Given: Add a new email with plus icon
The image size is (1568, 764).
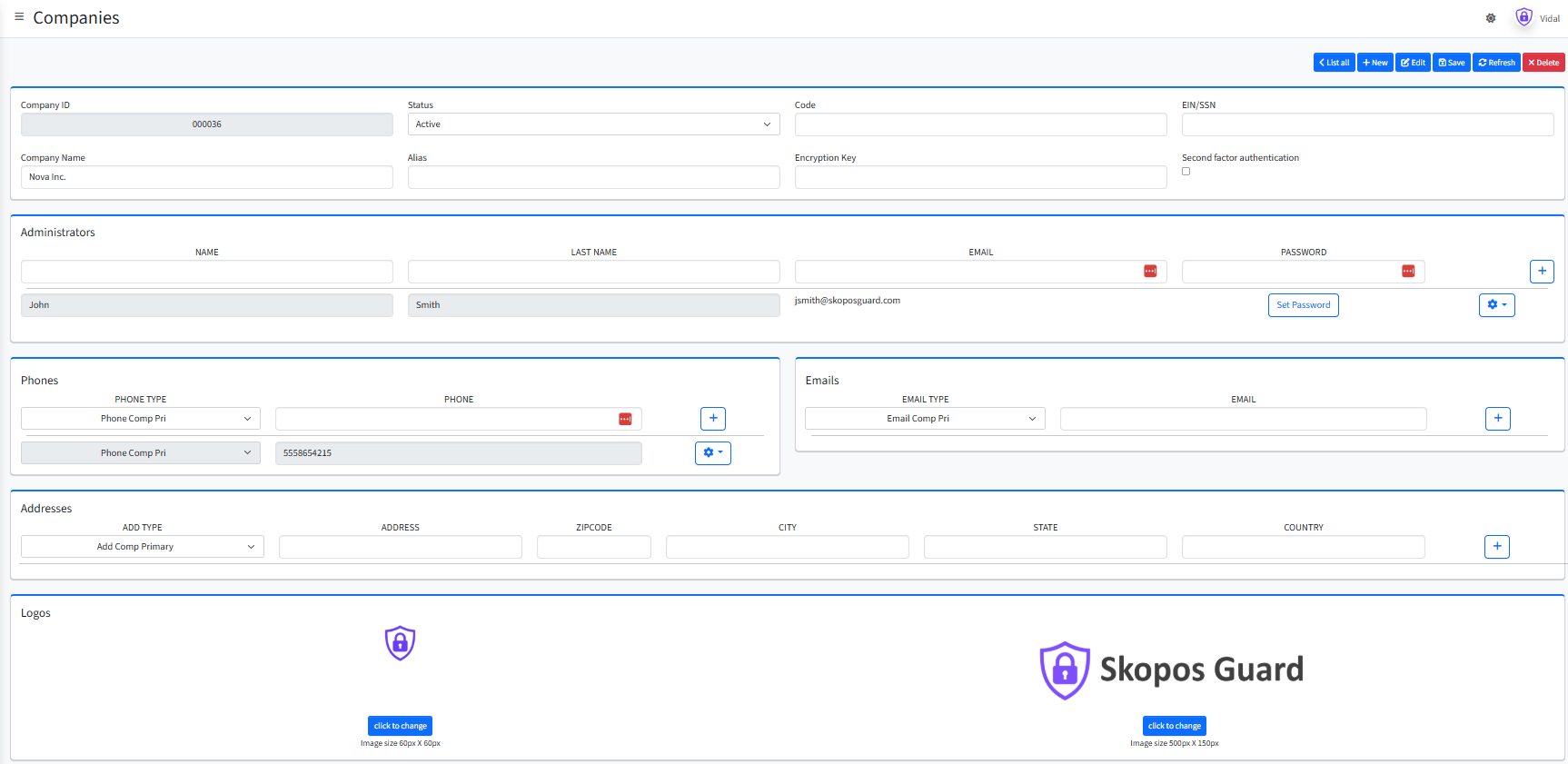Looking at the screenshot, I should point(1498,419).
